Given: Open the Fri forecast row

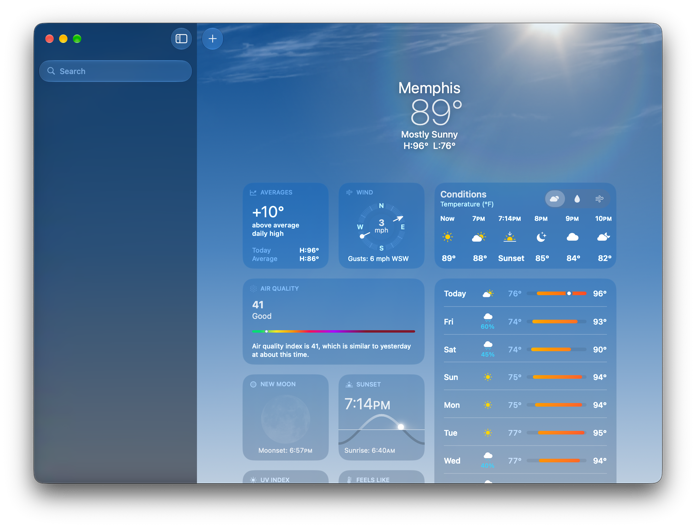Looking at the screenshot, I should pos(525,321).
